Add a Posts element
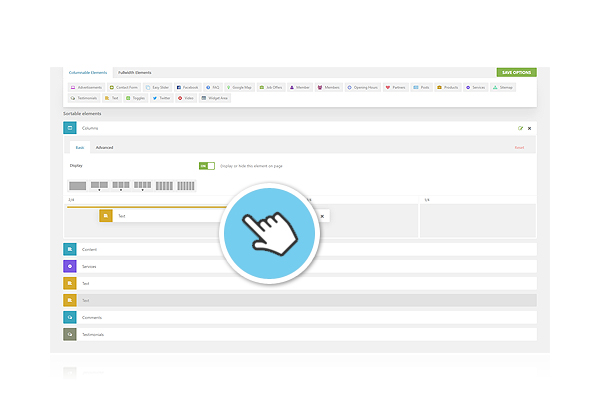Viewport: 600px width, 420px height. [421, 88]
